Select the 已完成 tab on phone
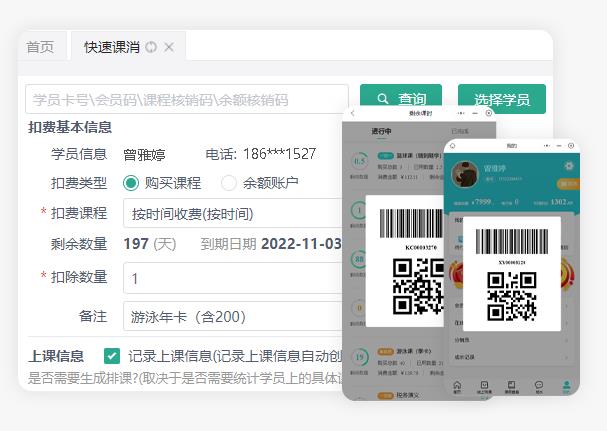This screenshot has height=431, width=607. point(460,132)
